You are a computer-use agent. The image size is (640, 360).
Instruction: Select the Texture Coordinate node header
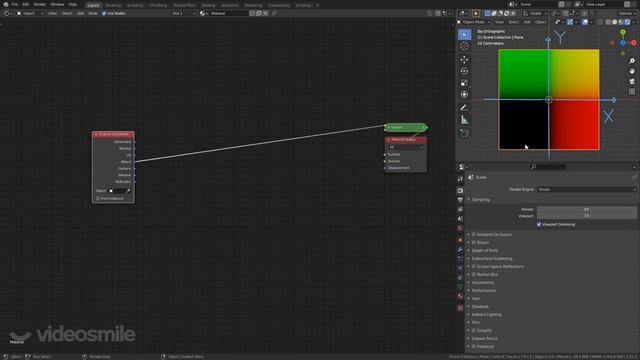pyautogui.click(x=113, y=134)
